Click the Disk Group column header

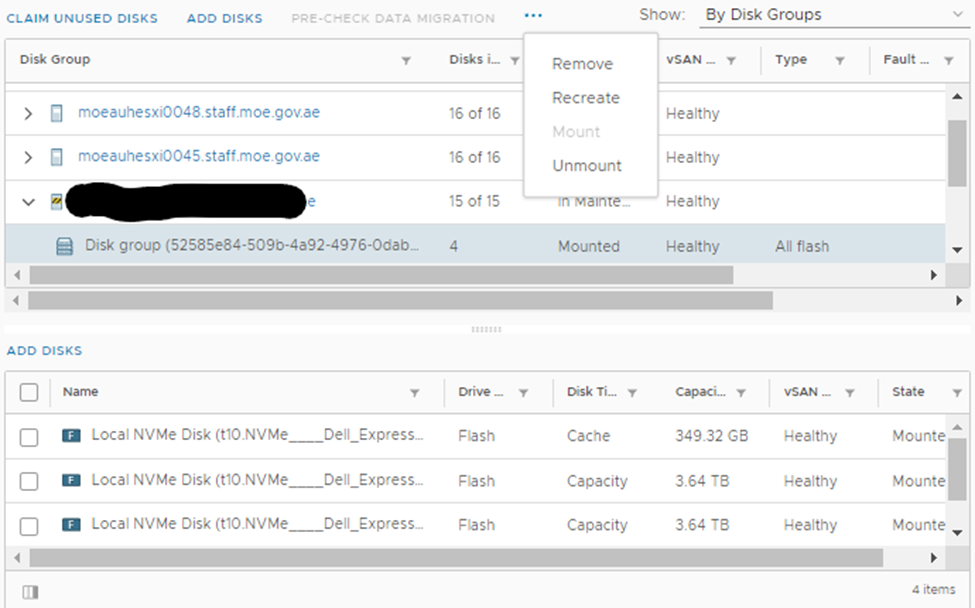[55, 60]
